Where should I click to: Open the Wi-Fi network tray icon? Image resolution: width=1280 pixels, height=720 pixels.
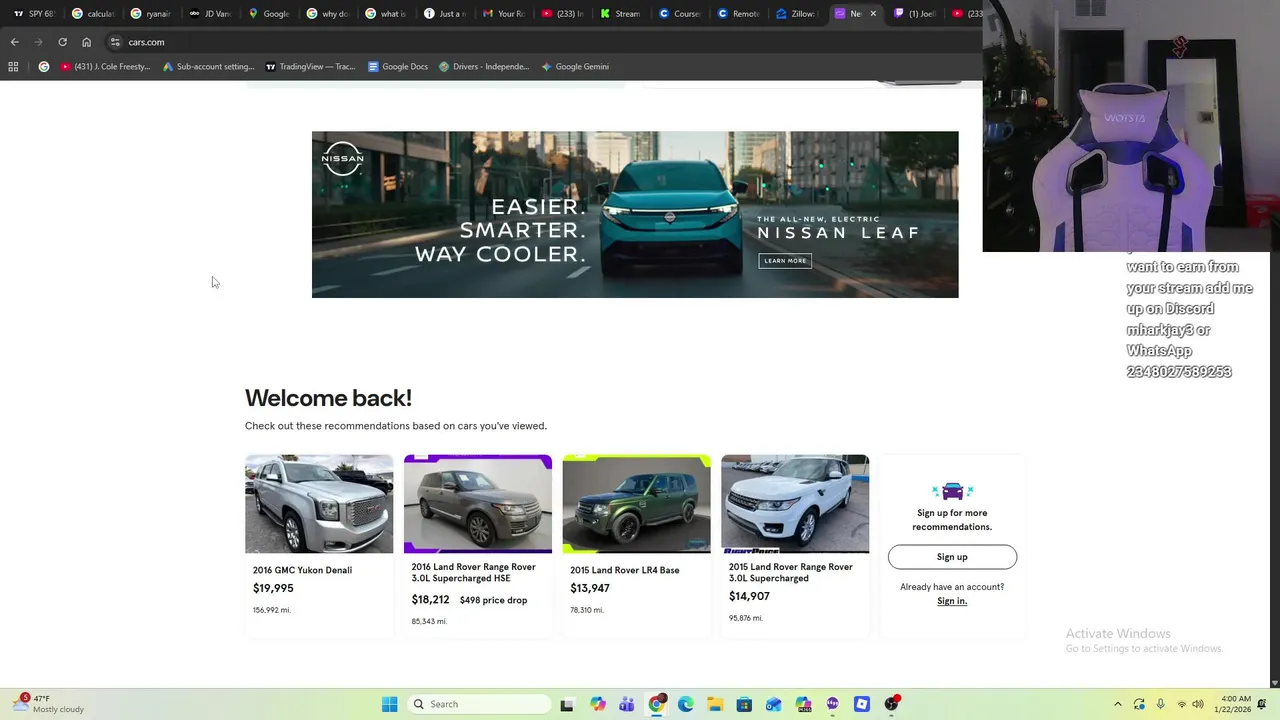tap(1181, 704)
